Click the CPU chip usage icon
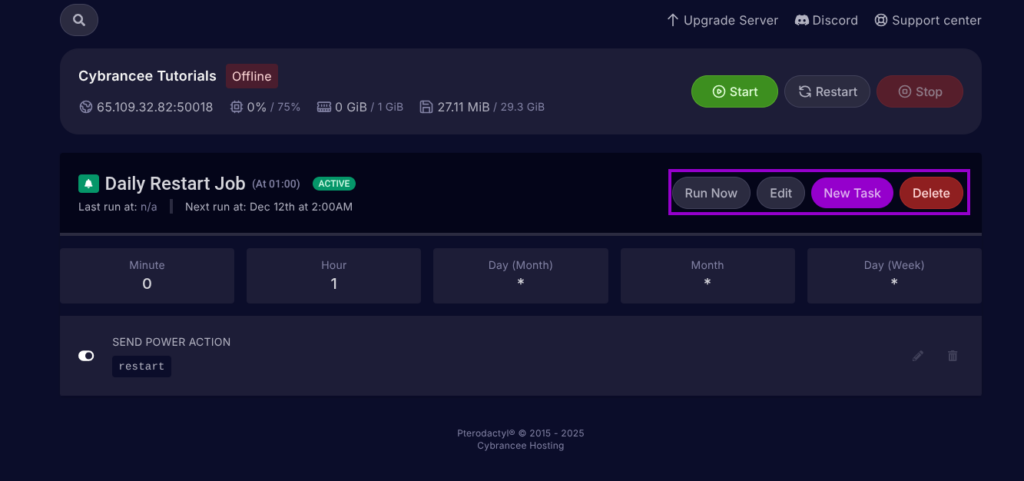1024x481 pixels. 236,107
